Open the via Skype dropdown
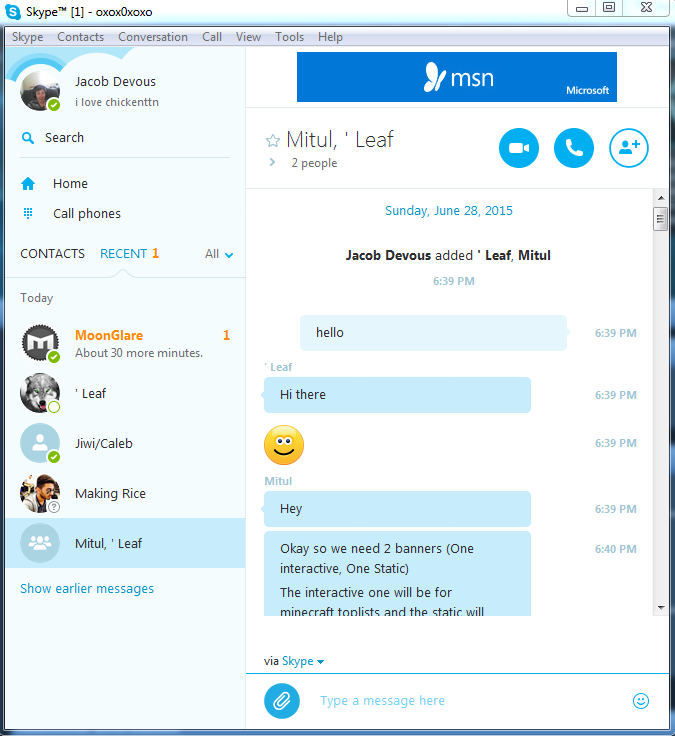The width and height of the screenshot is (675, 736). 303,661
